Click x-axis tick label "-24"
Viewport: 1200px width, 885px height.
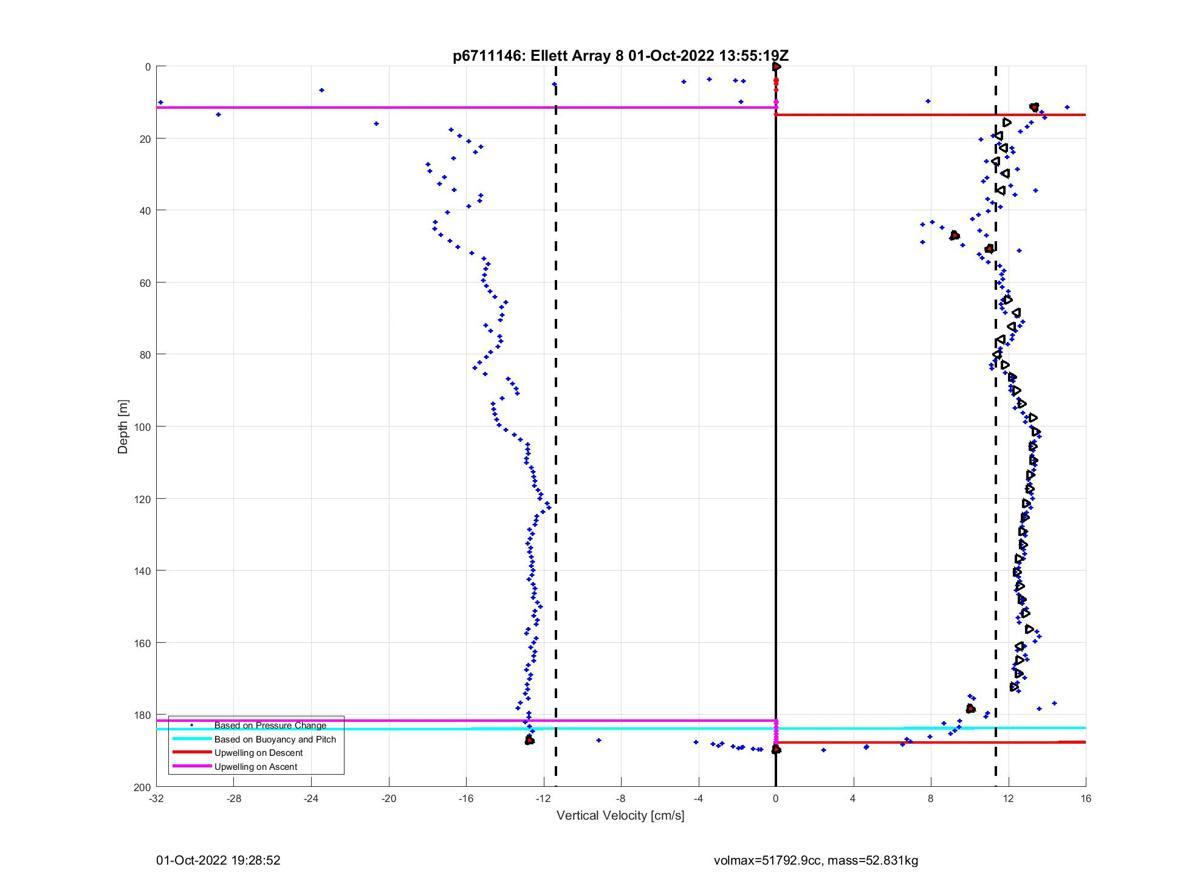tap(311, 798)
